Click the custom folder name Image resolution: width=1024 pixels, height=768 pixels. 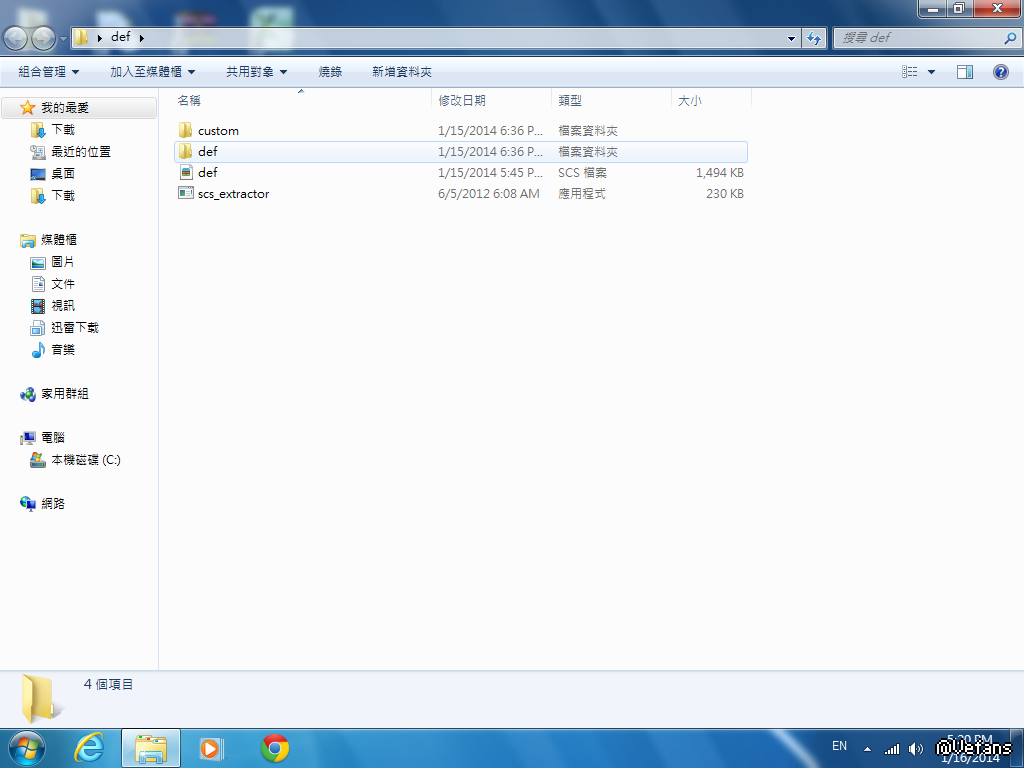(x=218, y=131)
